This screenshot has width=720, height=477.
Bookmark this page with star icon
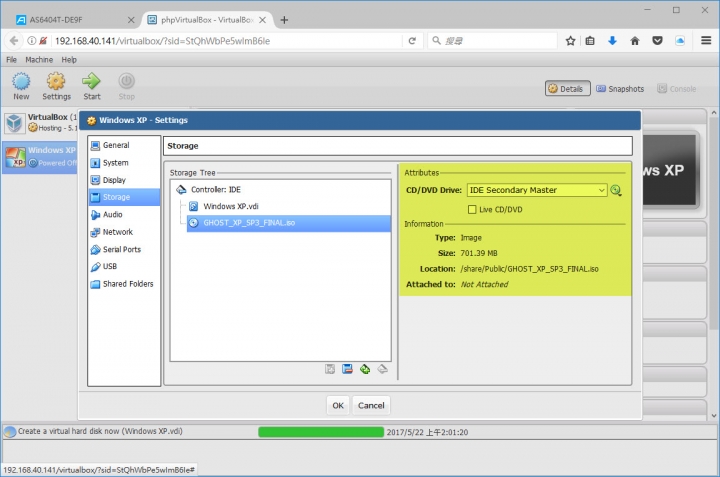[x=570, y=41]
